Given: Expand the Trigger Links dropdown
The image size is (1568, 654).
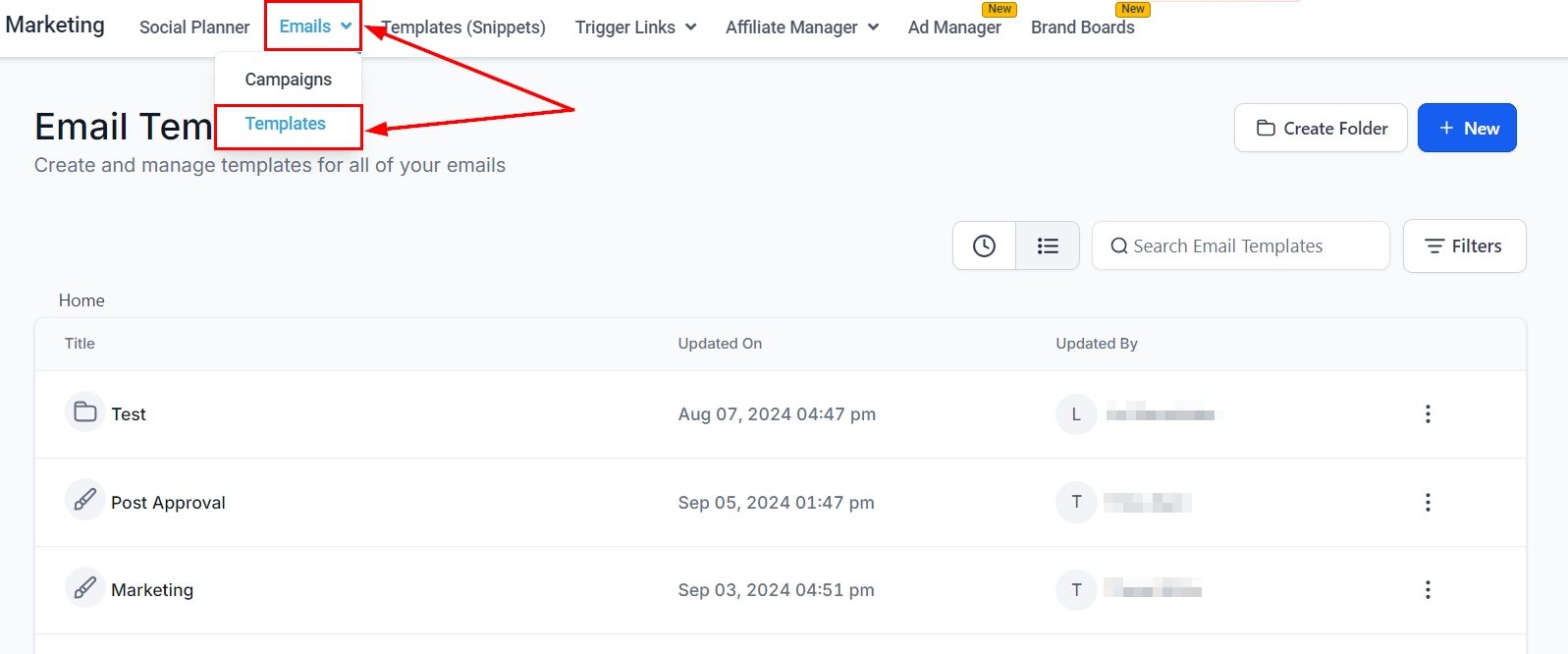Looking at the screenshot, I should click(x=635, y=27).
